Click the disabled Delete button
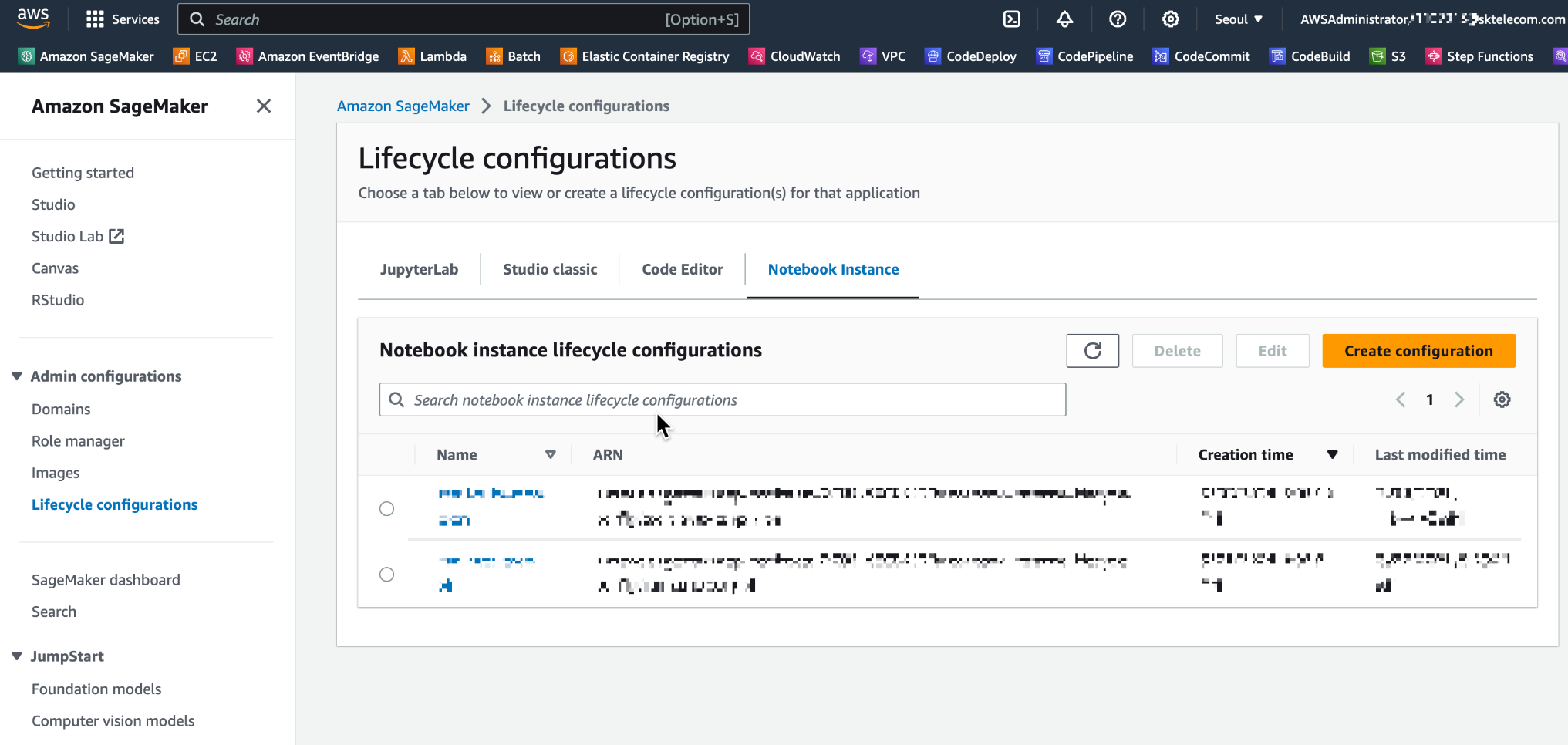Screen dimensions: 1568x745 [1177, 351]
